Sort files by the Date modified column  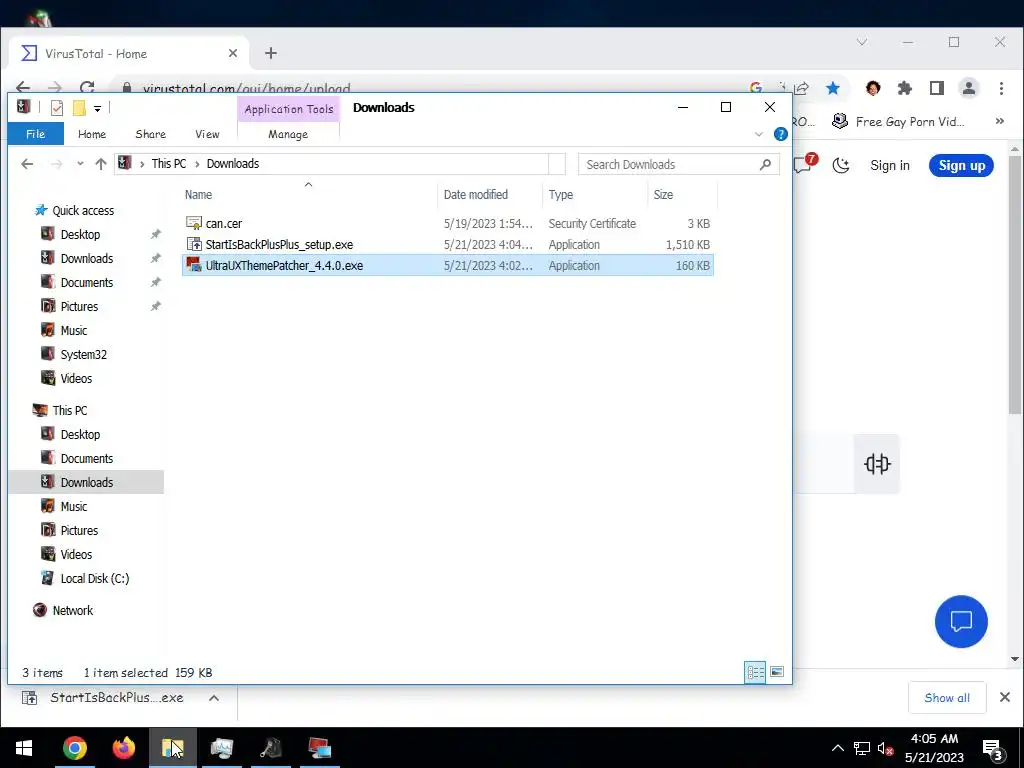[488, 195]
